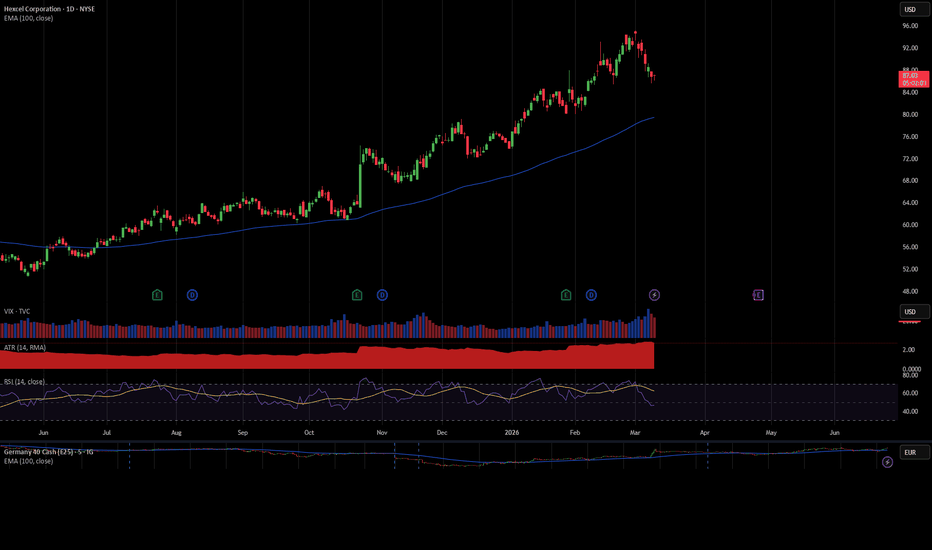Viewport: 932px width, 550px height.
Task: Click the Jul label on the time axis
Action: [x=106, y=433]
